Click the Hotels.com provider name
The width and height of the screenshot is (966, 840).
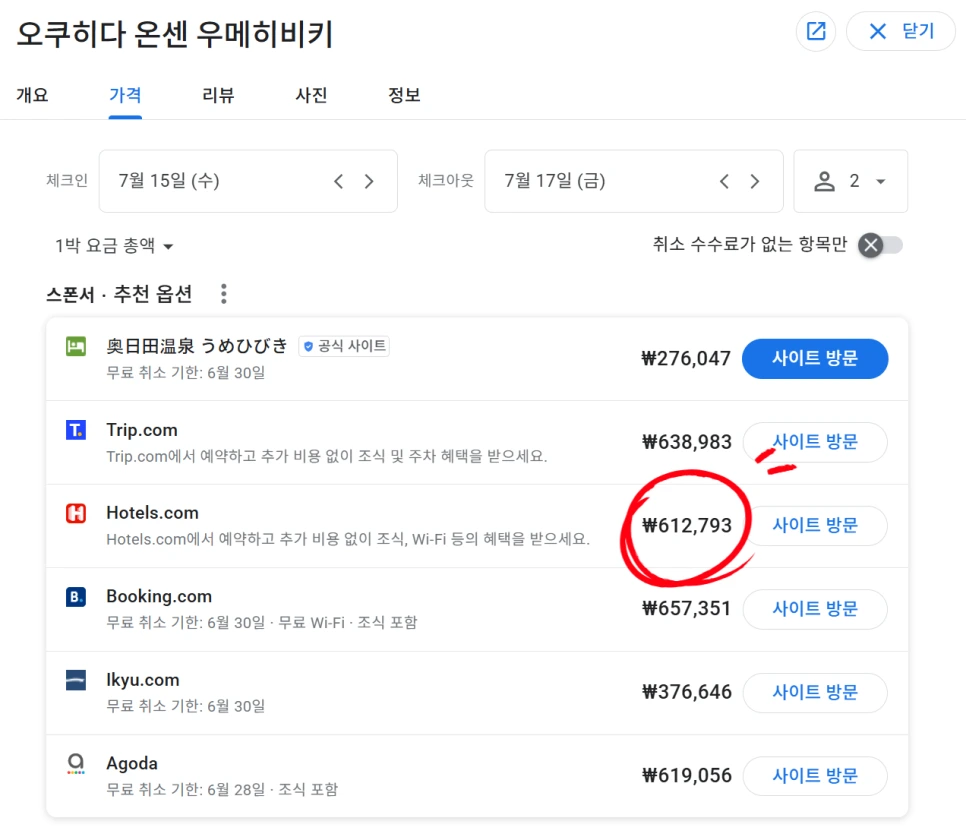pos(152,513)
